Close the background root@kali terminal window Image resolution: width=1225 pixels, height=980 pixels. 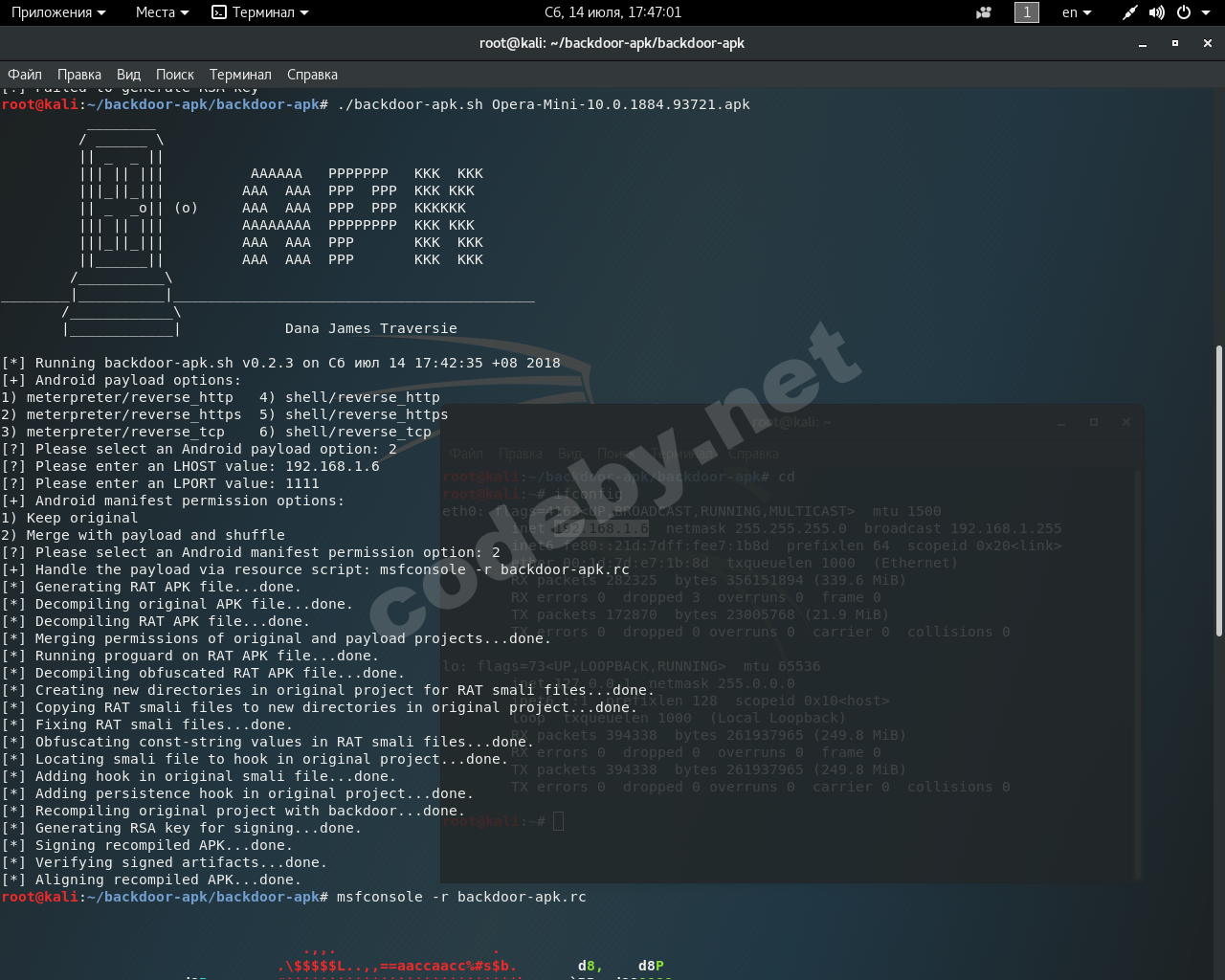click(1126, 422)
